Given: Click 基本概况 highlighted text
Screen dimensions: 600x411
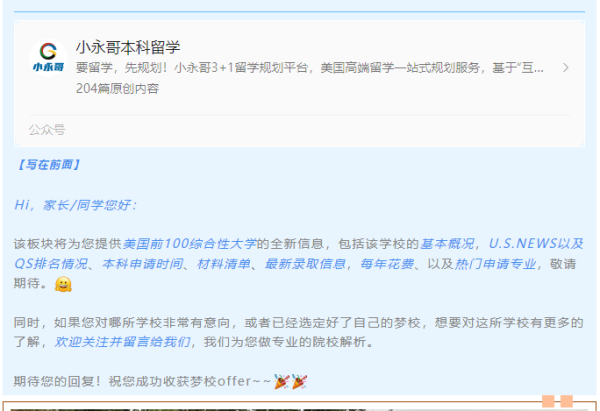Looking at the screenshot, I should pyautogui.click(x=447, y=243).
